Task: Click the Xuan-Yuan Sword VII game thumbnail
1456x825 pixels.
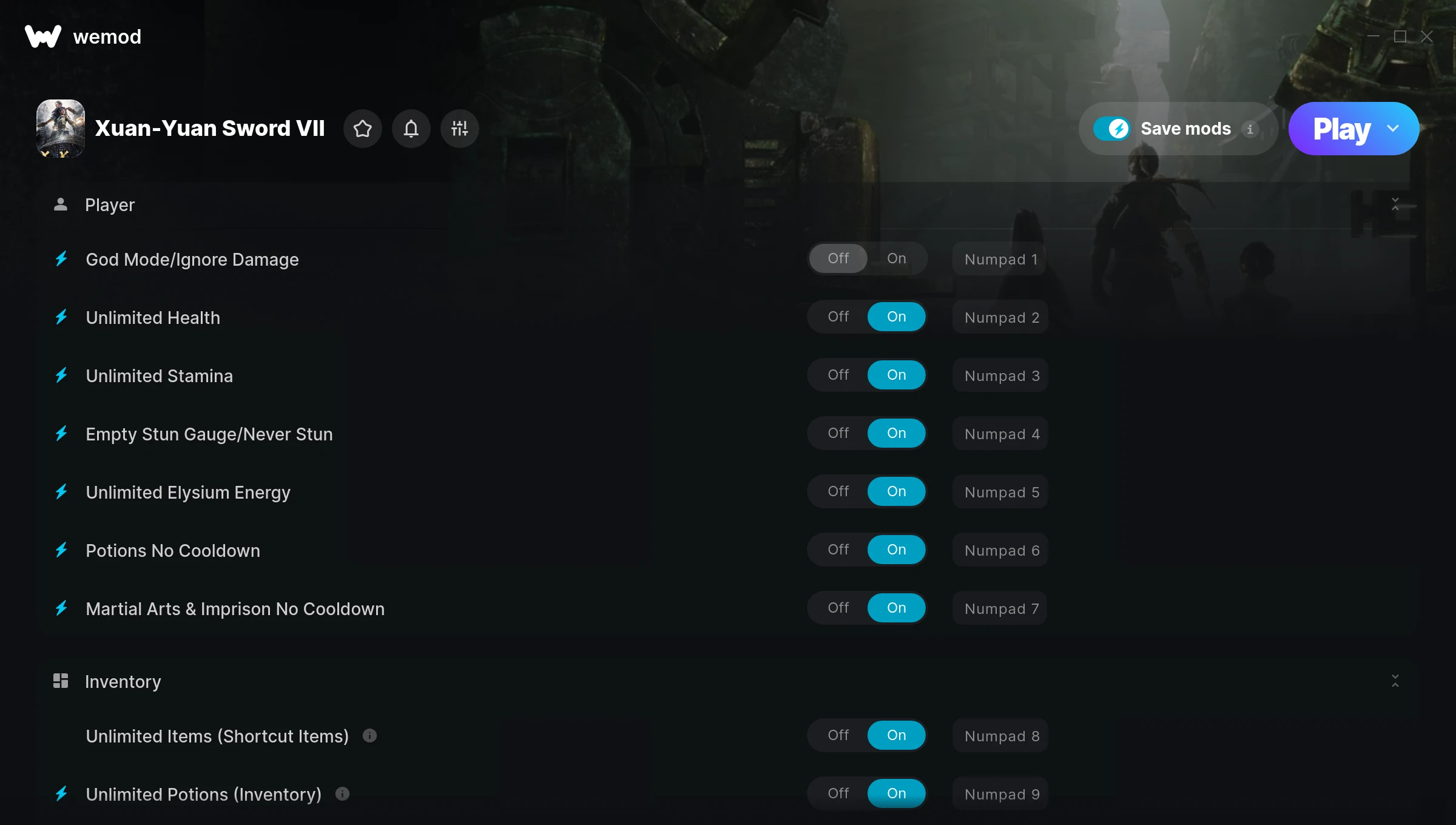Action: pyautogui.click(x=60, y=129)
